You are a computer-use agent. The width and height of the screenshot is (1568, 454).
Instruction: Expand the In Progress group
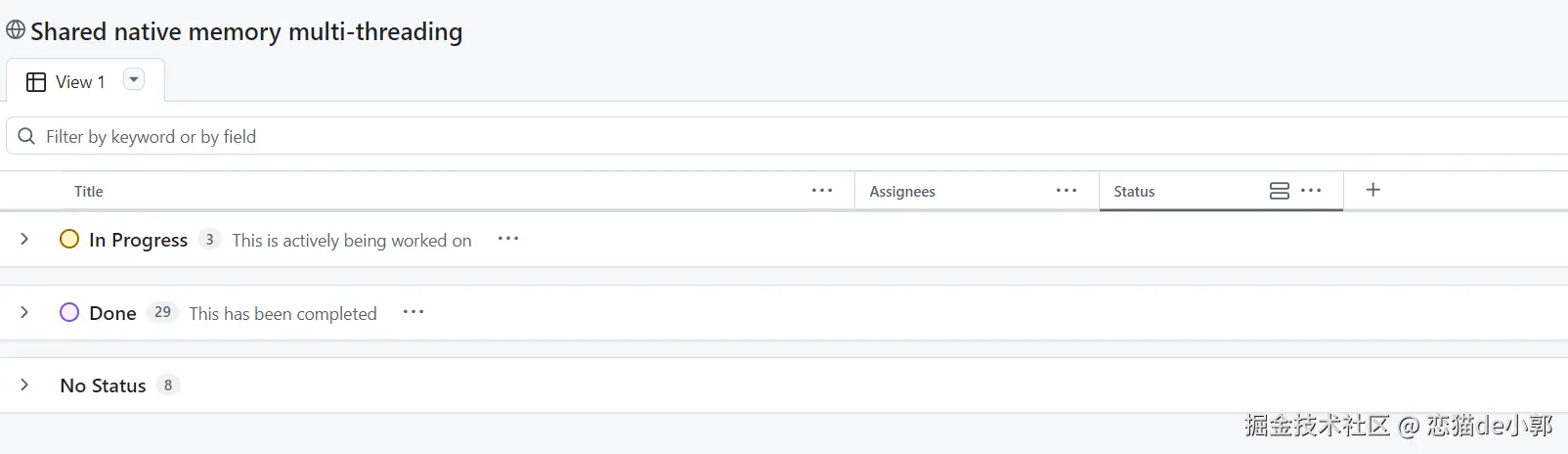pos(24,239)
